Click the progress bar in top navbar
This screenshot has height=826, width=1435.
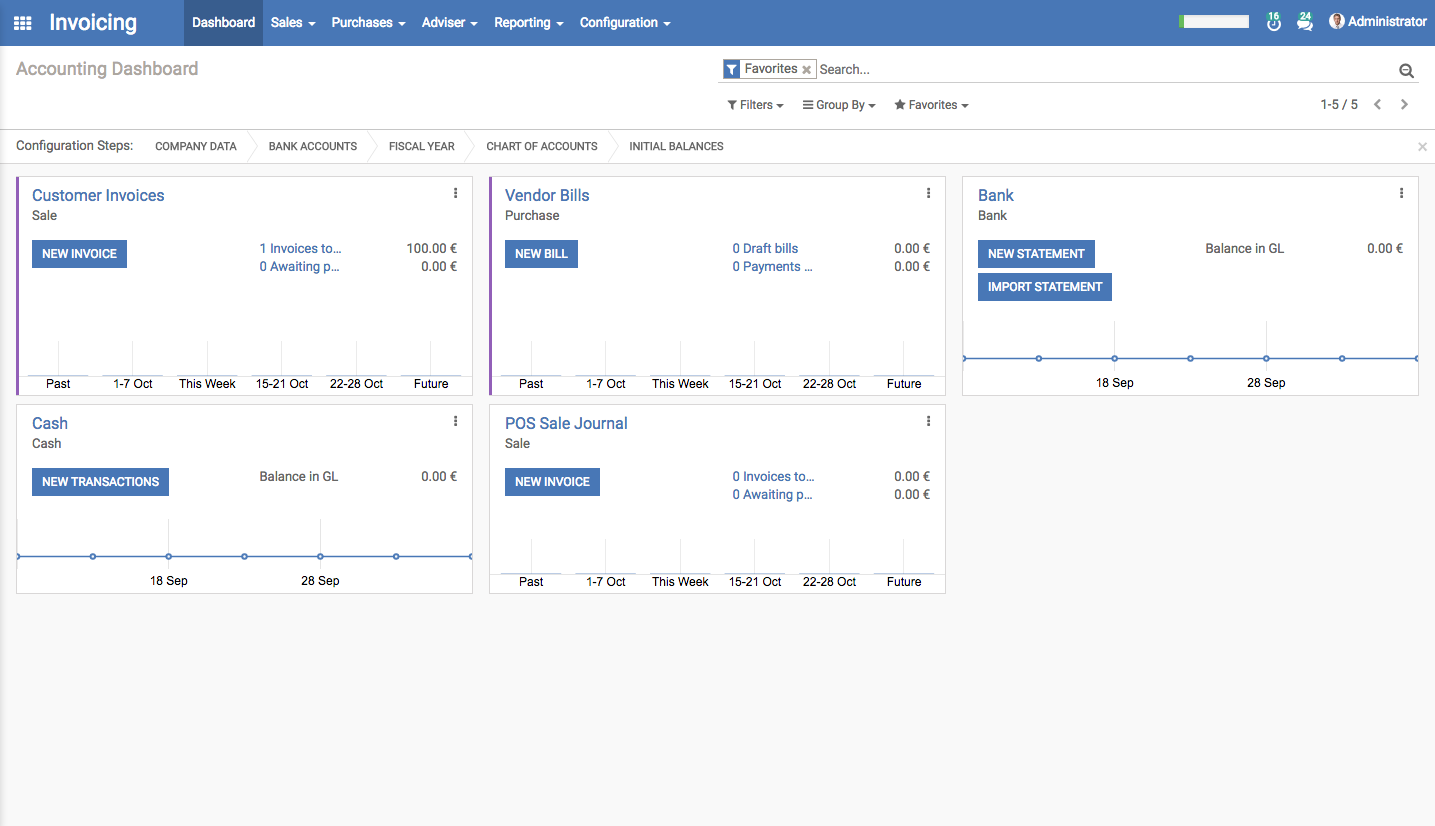pyautogui.click(x=1214, y=22)
